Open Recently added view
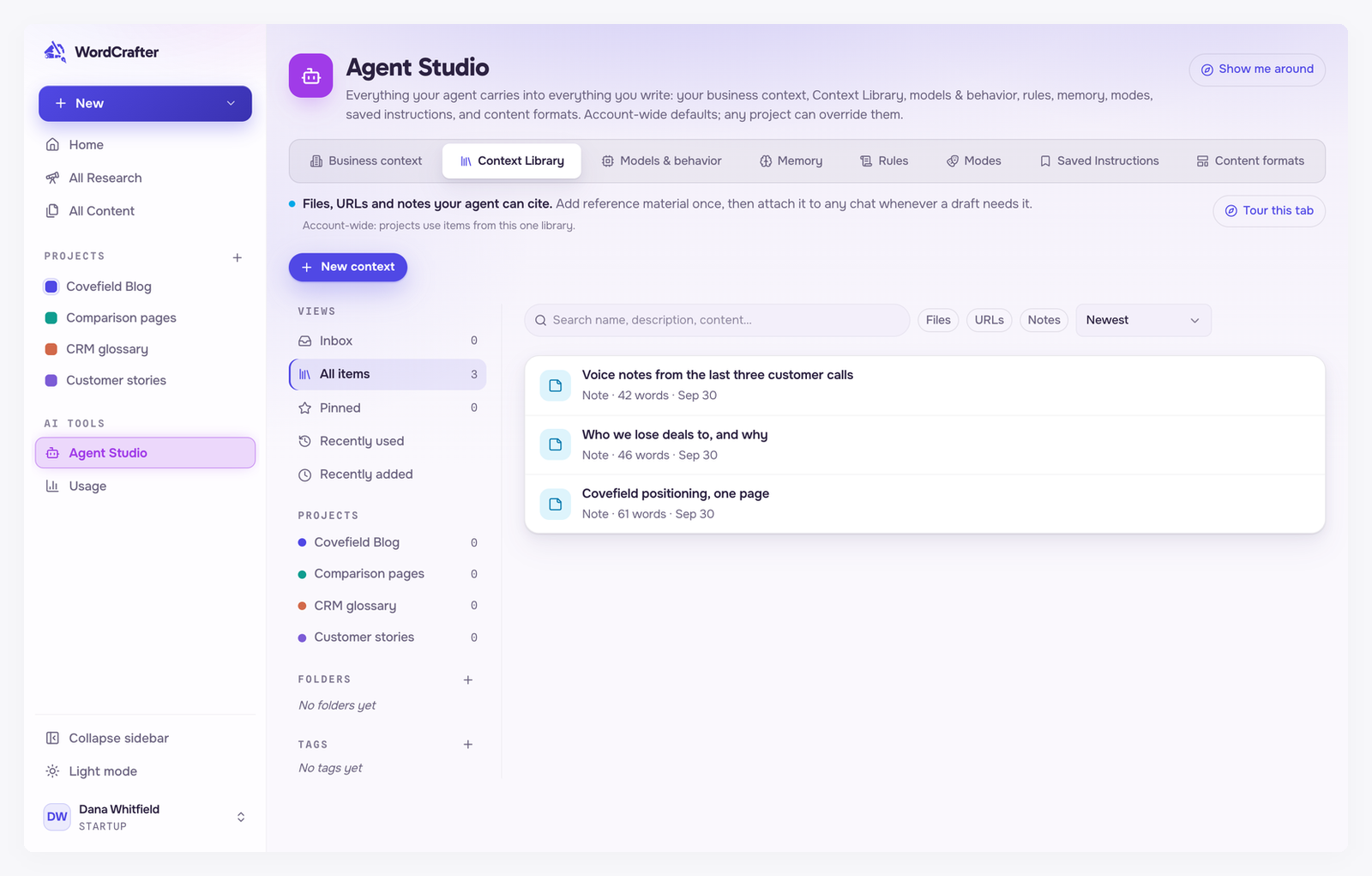 (x=388, y=474)
